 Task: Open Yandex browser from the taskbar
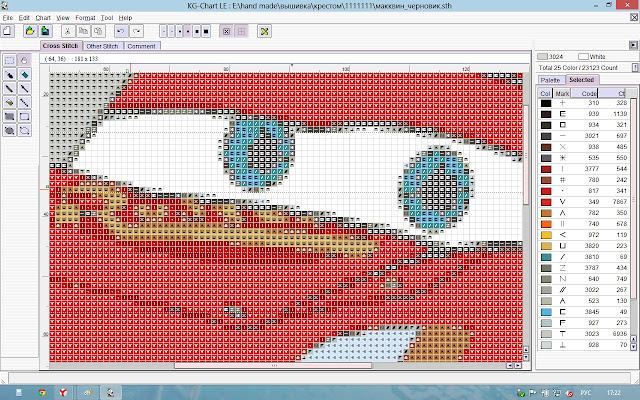click(x=63, y=393)
